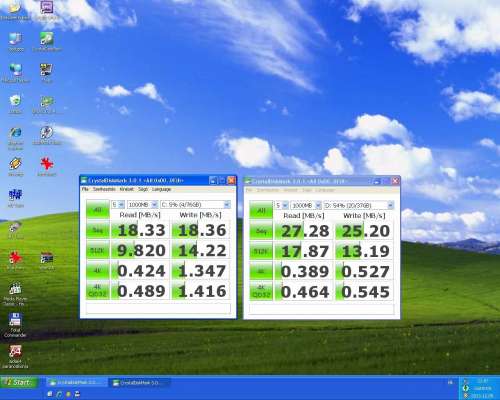Run 4K test in C: drive window
The width and height of the screenshot is (500, 400).
coord(98,271)
